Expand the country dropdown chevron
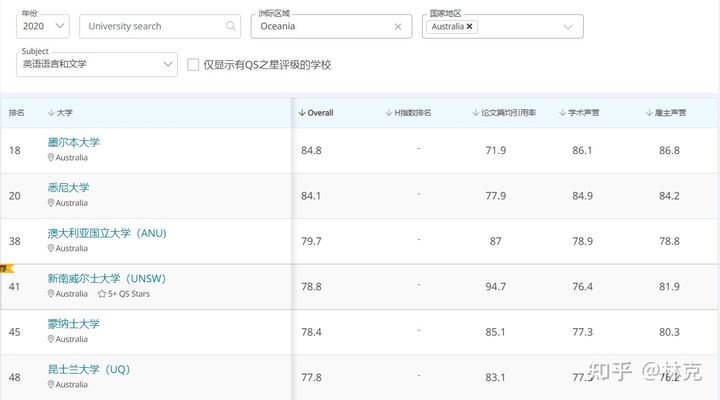This screenshot has height=400, width=720. tap(568, 27)
